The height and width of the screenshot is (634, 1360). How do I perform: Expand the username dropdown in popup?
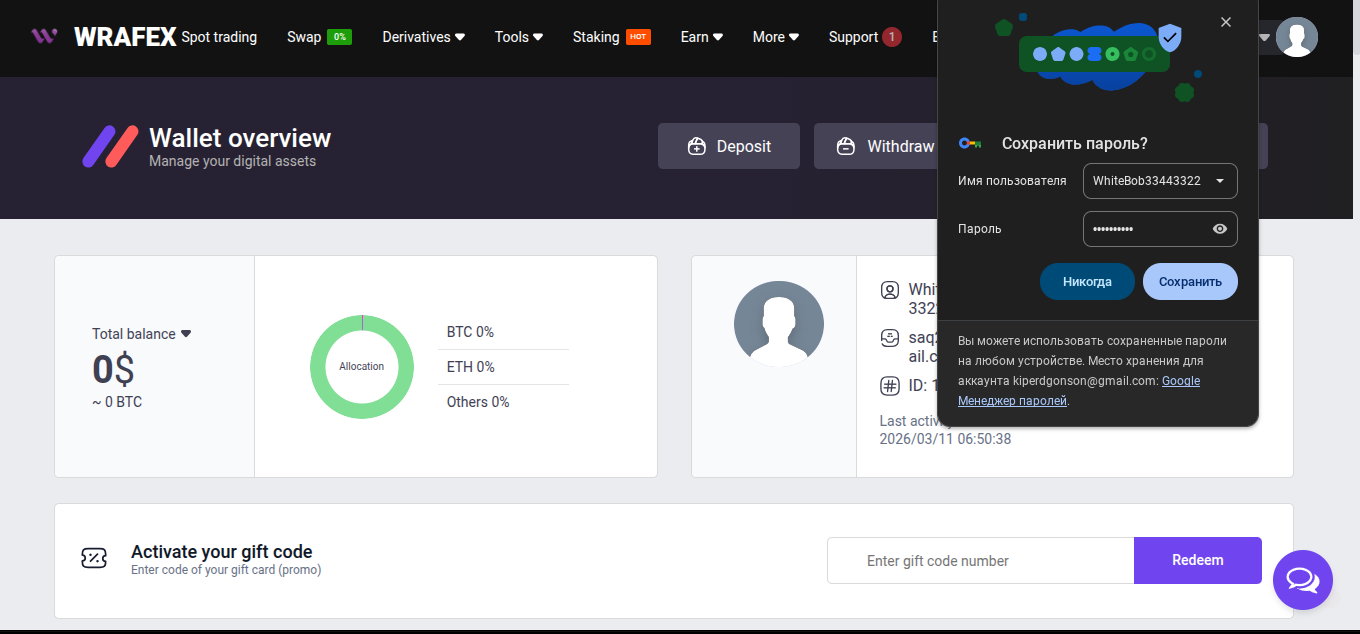coord(1219,181)
